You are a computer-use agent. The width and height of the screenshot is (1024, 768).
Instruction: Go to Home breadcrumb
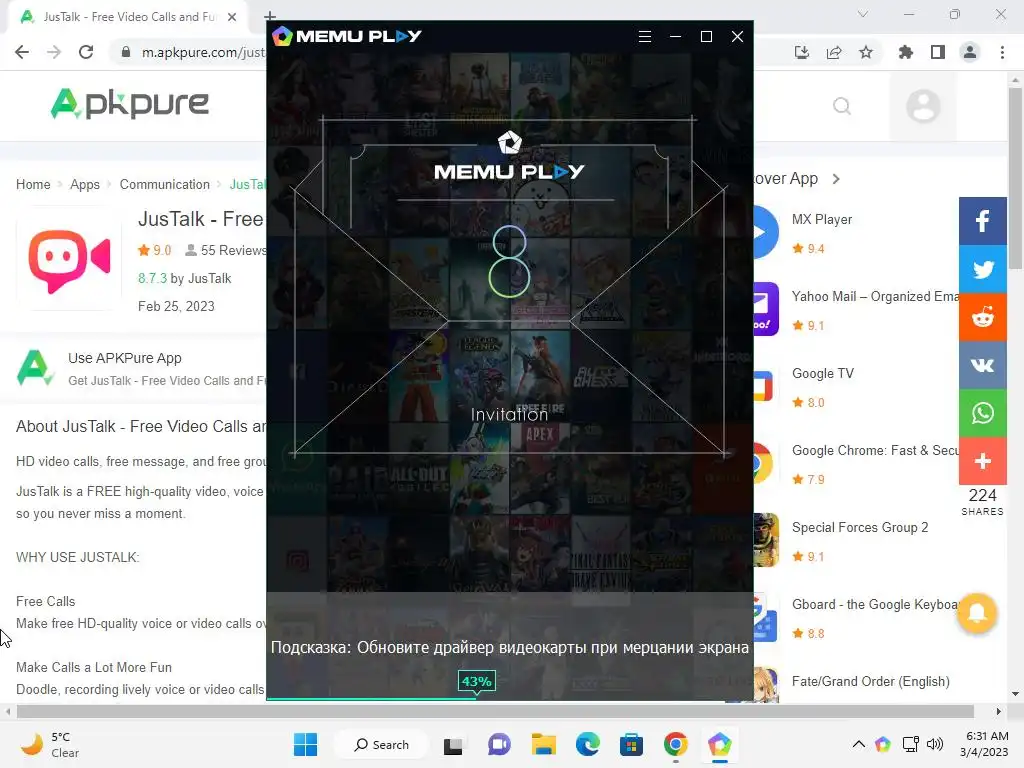click(x=33, y=184)
